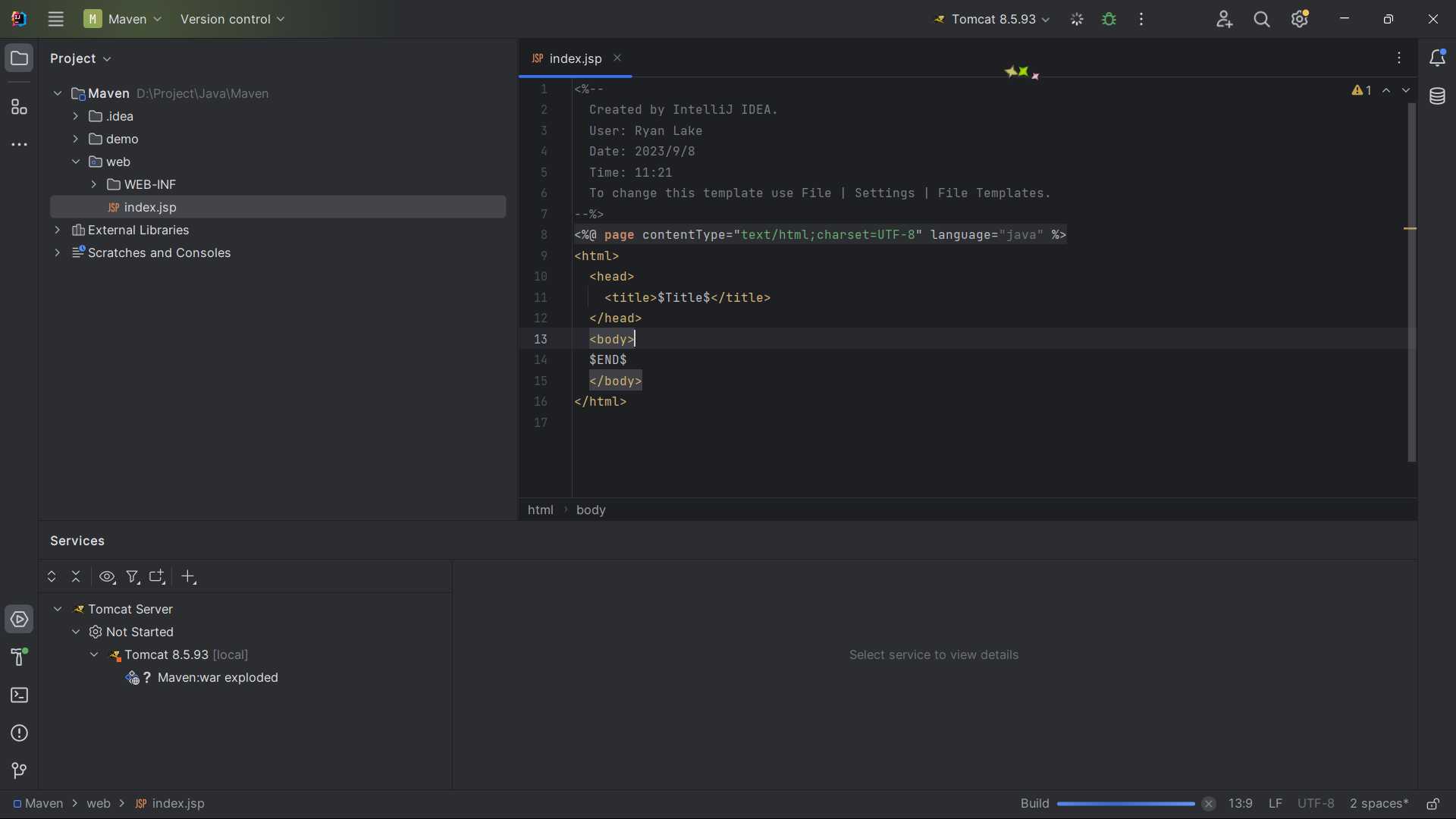
Task: Open the Notifications bell icon
Action: (x=1437, y=58)
